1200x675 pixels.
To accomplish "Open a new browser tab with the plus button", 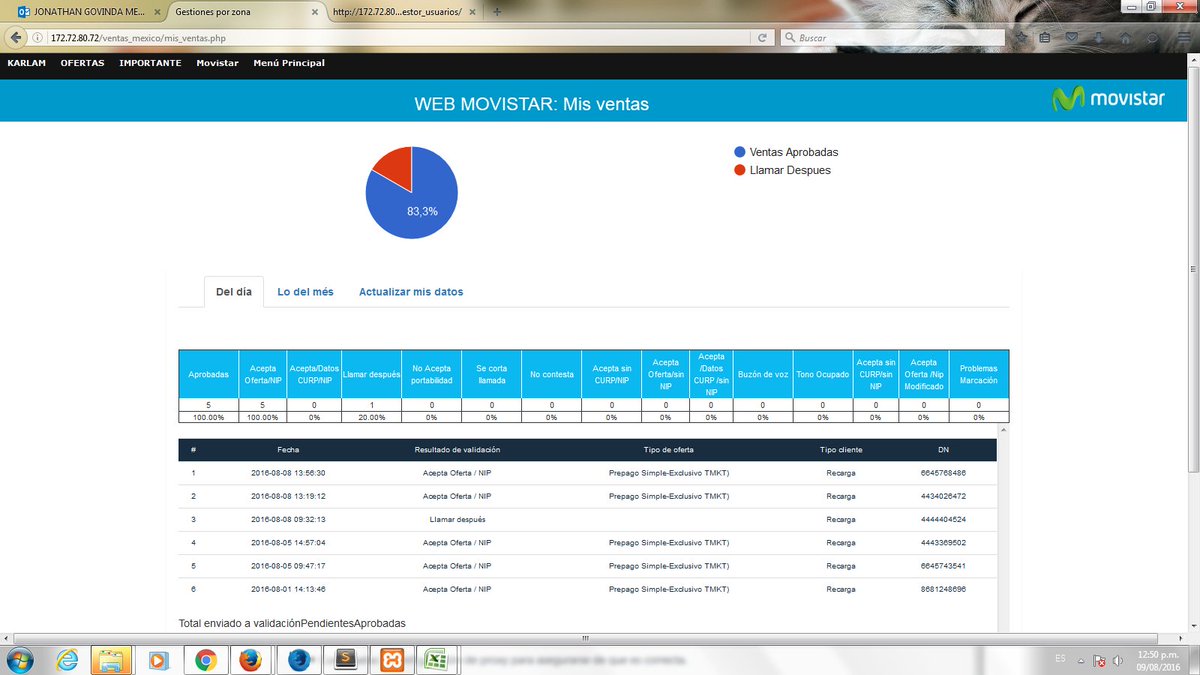I will coord(498,13).
